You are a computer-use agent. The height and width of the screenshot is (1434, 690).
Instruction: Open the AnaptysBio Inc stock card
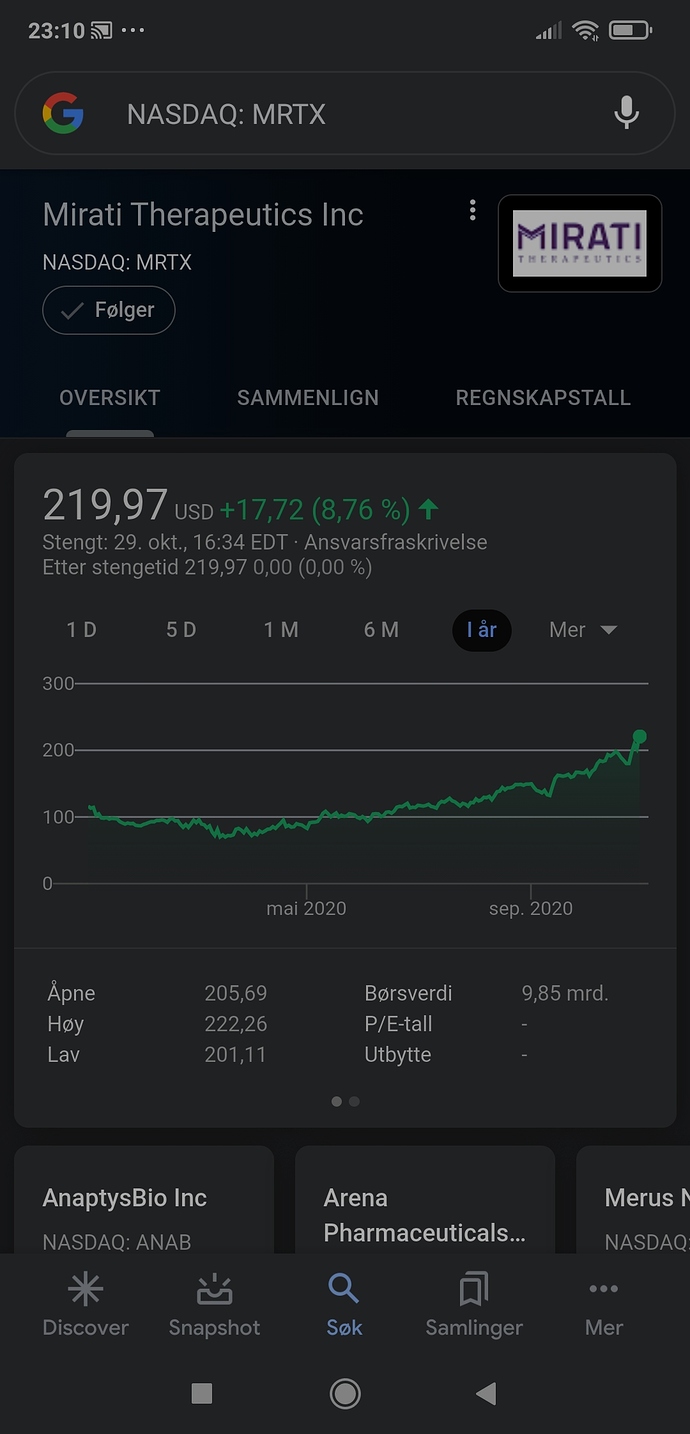(144, 1200)
